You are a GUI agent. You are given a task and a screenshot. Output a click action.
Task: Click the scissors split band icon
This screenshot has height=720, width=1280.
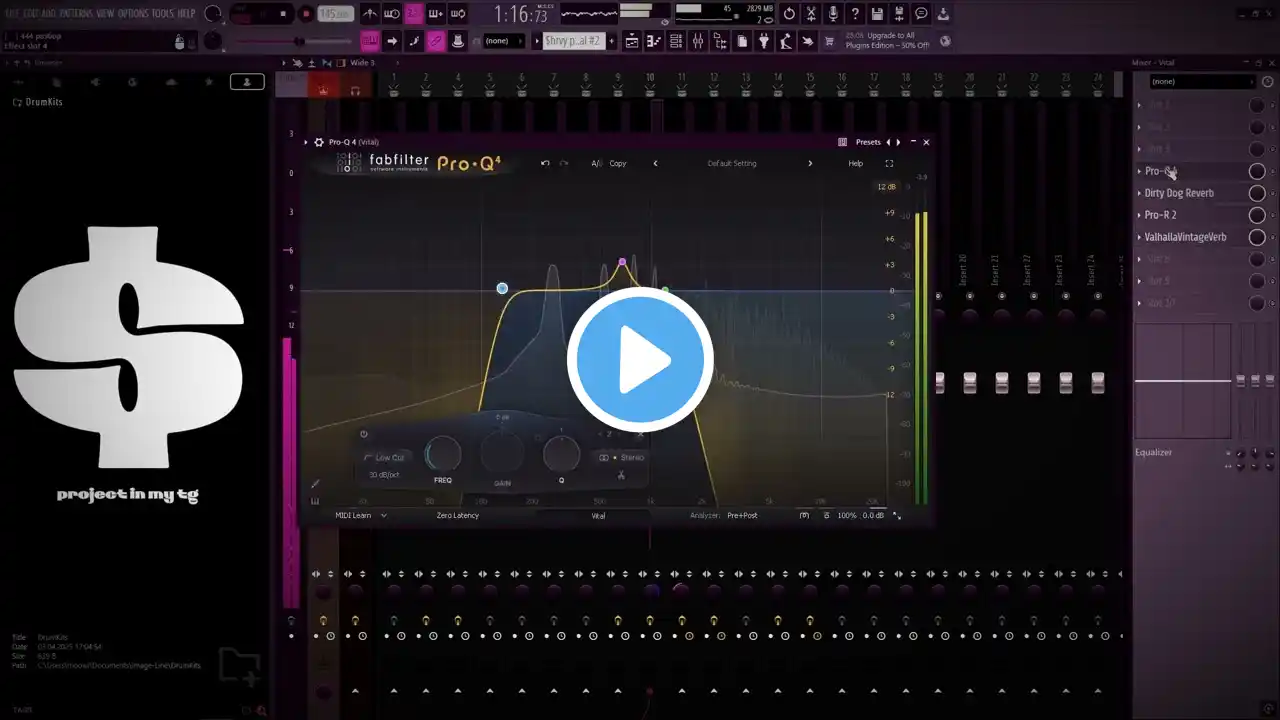[x=621, y=475]
